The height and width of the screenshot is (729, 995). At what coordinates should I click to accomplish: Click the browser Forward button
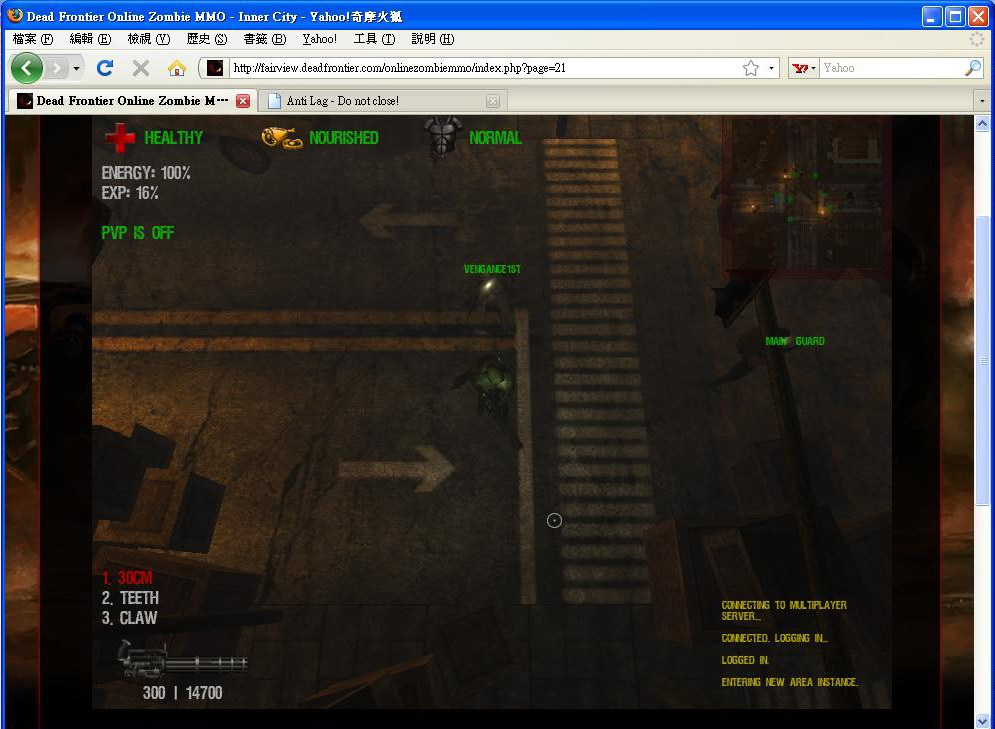pyautogui.click(x=57, y=68)
